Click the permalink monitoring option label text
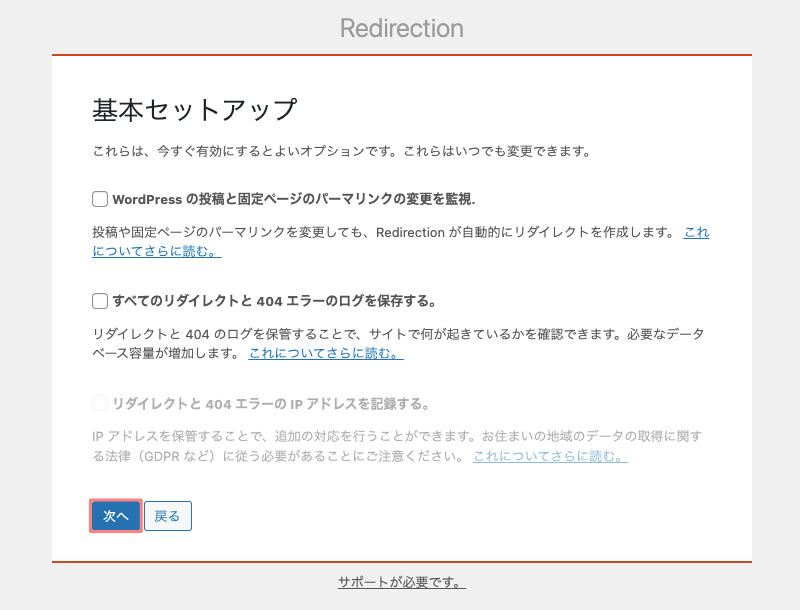800x610 pixels. pyautogui.click(x=294, y=199)
